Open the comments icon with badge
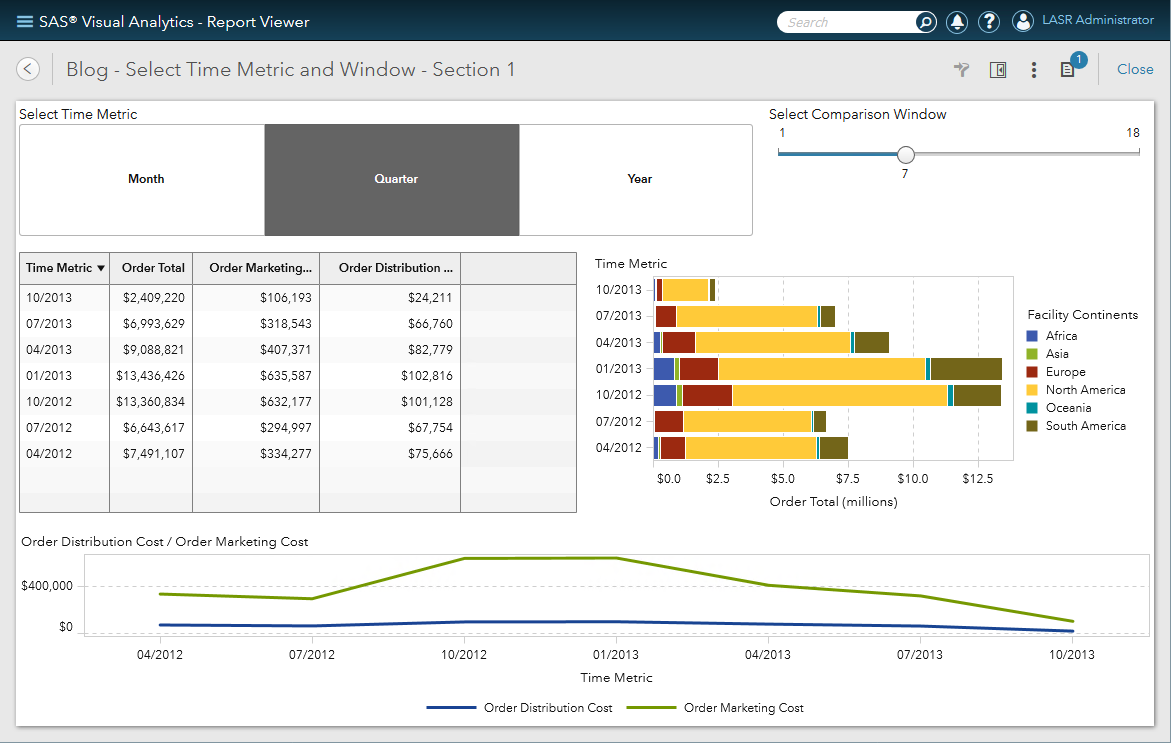 tap(1068, 70)
